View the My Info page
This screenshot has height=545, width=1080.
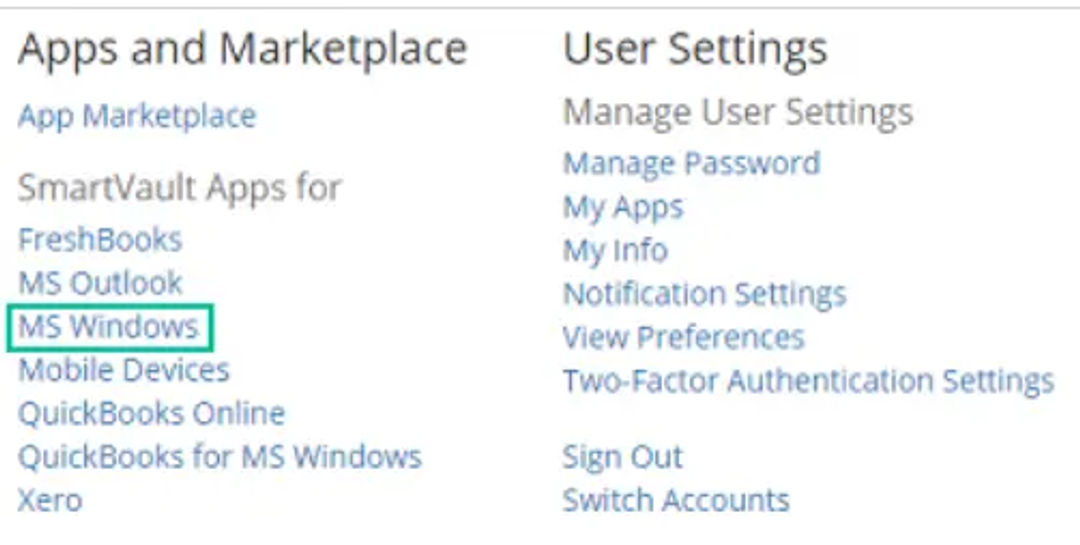[615, 250]
